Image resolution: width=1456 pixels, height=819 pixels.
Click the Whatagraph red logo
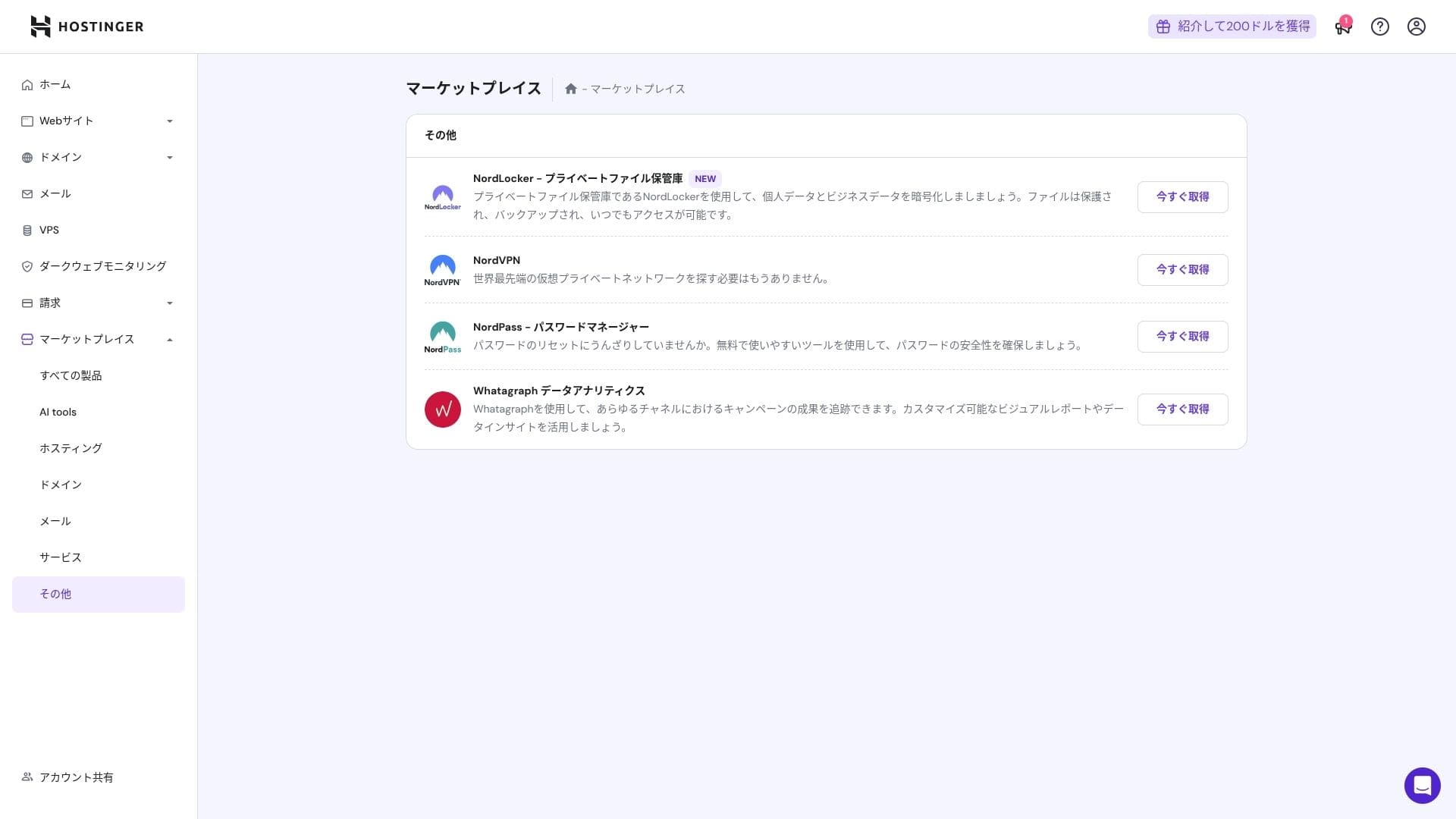pyautogui.click(x=443, y=409)
